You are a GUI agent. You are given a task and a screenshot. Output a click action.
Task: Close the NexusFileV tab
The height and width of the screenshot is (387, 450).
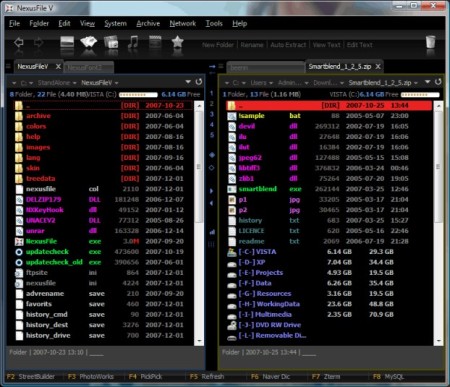click(x=58, y=67)
